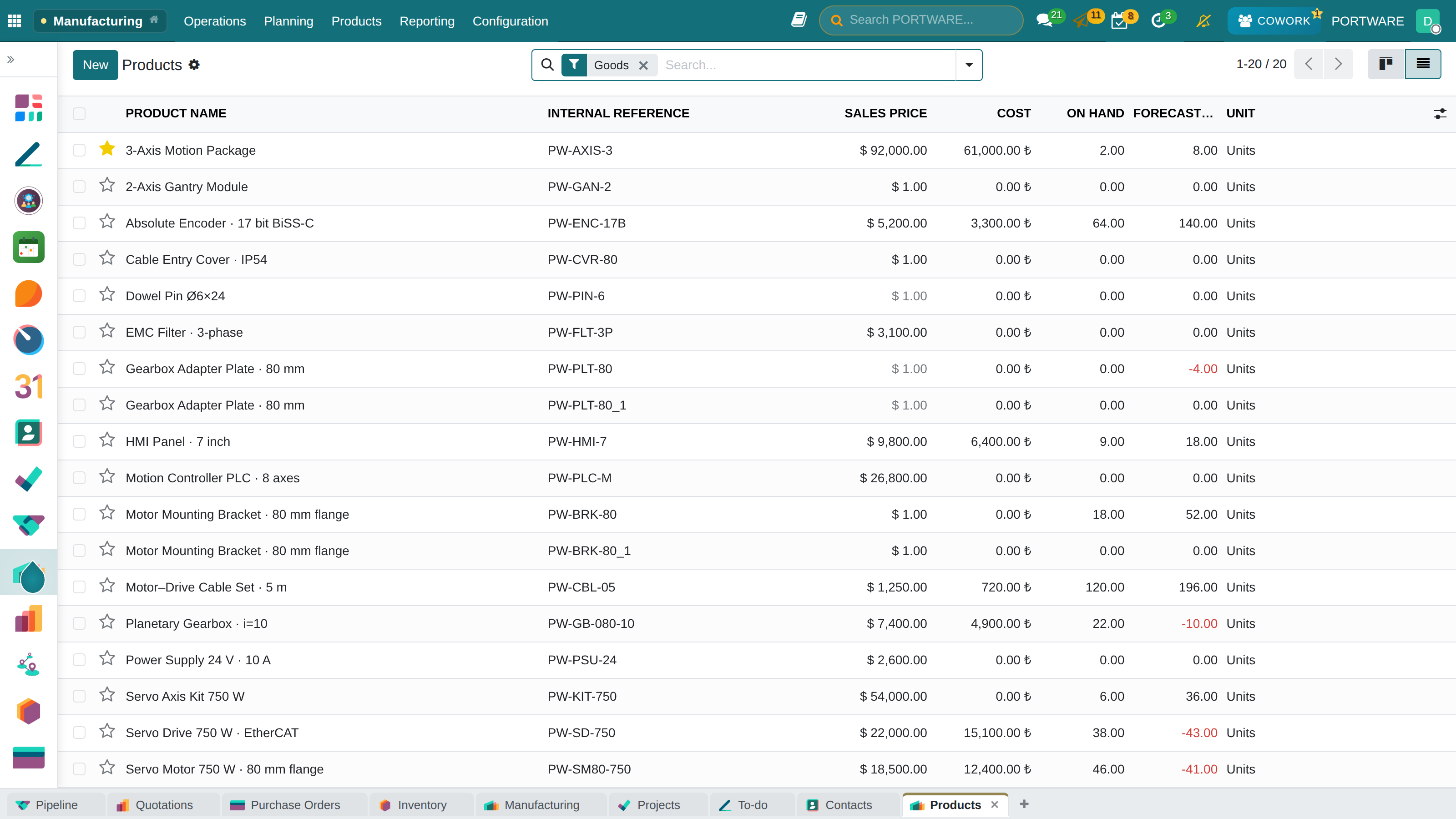Image resolution: width=1456 pixels, height=819 pixels.
Task: Open the handshake CRM icon in the sidebar
Action: point(29,526)
